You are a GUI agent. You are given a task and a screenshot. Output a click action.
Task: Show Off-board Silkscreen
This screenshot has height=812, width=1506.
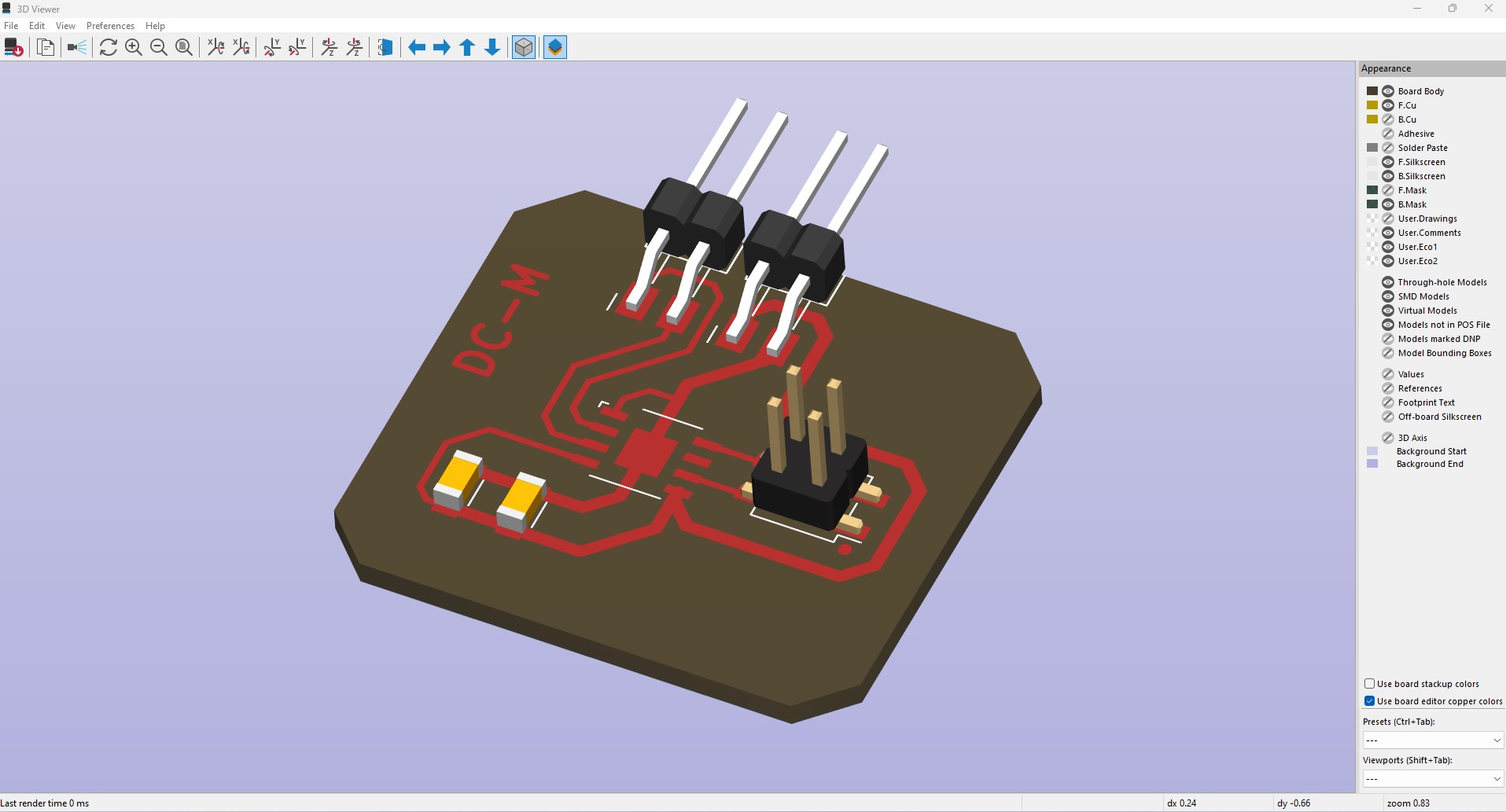click(1388, 417)
